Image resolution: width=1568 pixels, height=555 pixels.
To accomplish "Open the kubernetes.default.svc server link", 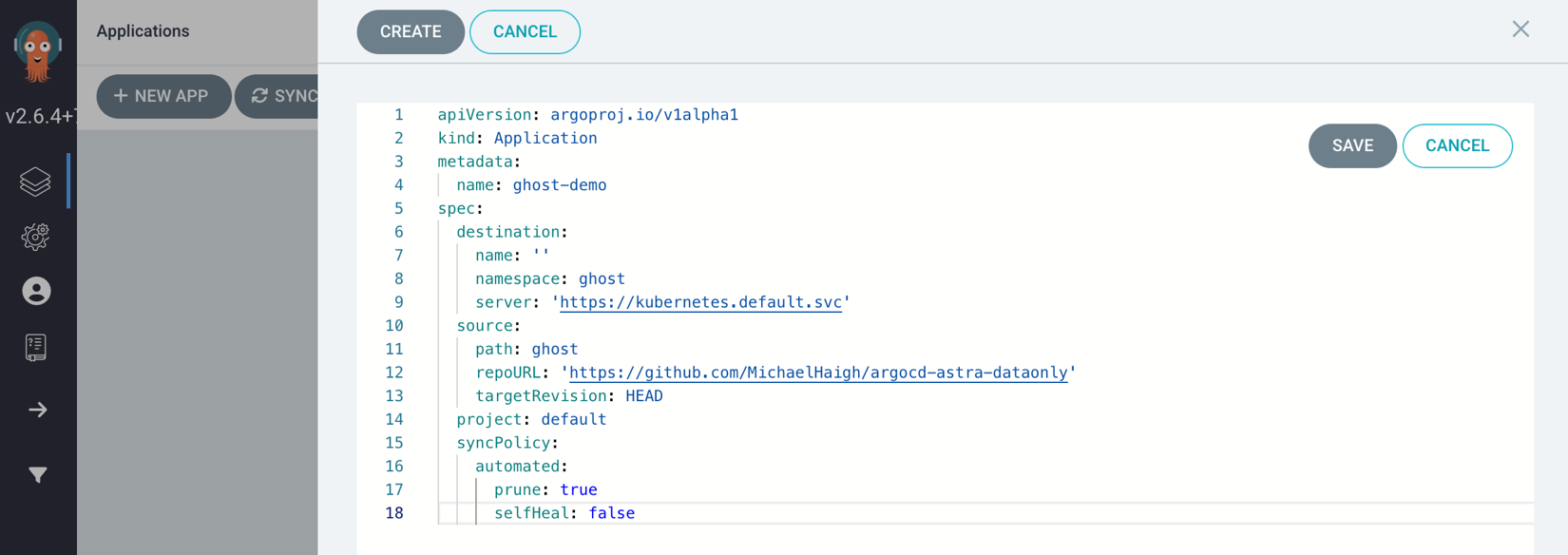I will pyautogui.click(x=700, y=302).
